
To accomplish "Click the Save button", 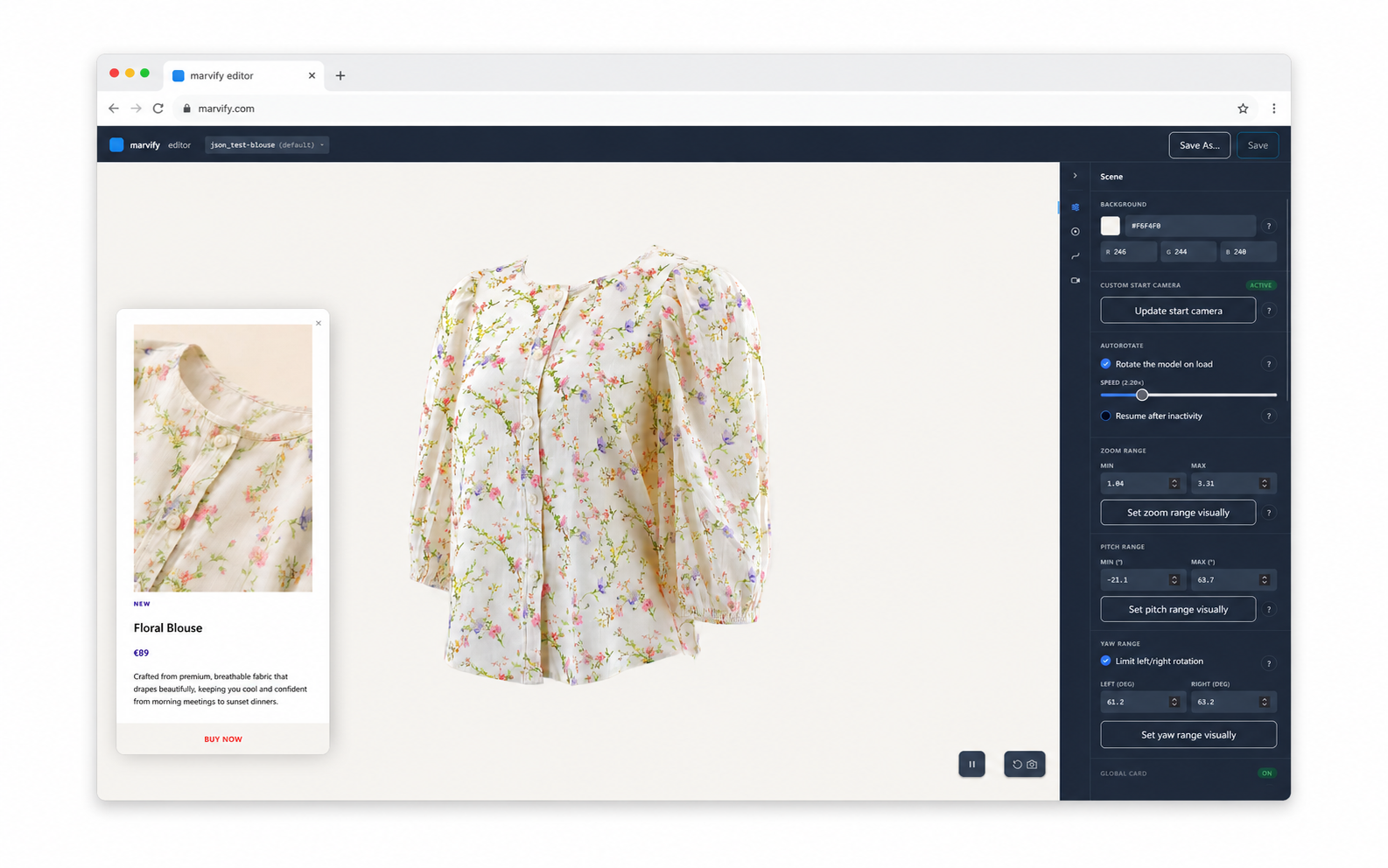I will pos(1258,145).
